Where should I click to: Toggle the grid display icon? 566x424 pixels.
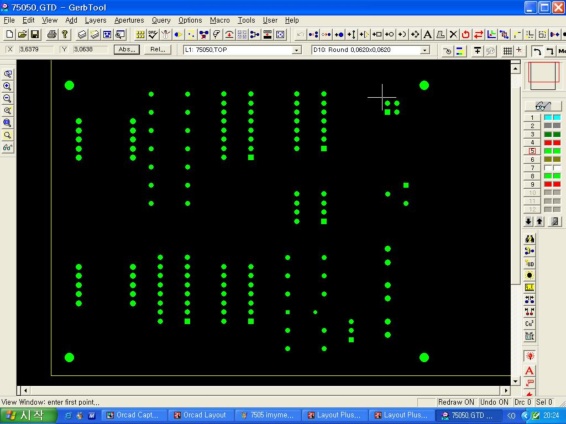click(508, 51)
